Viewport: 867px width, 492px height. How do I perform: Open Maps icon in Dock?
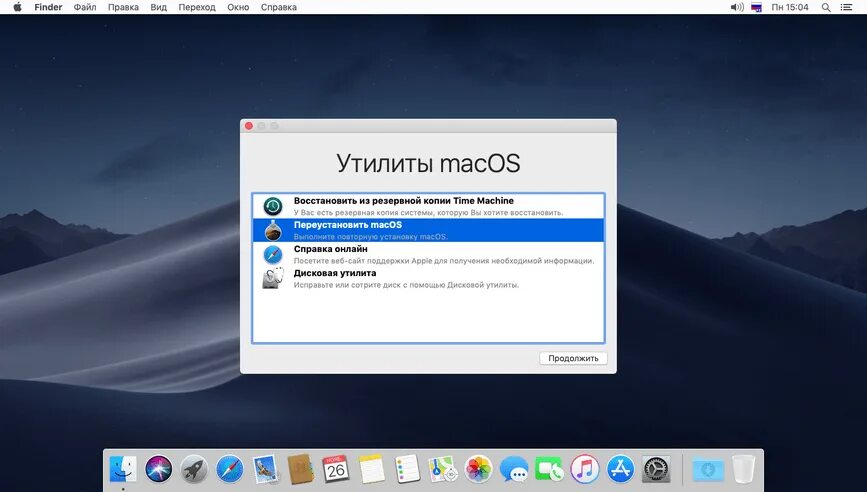443,469
